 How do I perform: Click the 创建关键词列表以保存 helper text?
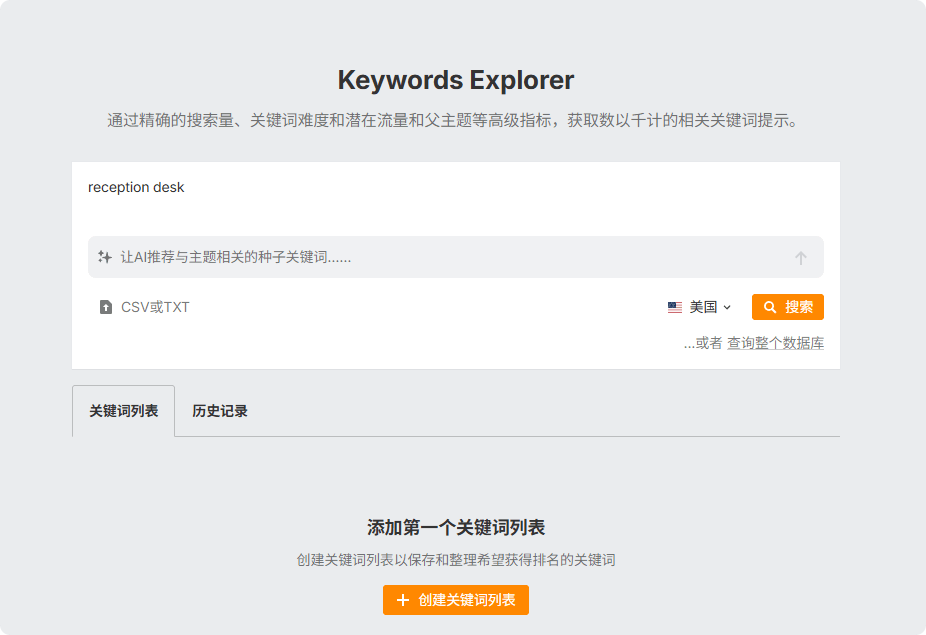tap(456, 560)
